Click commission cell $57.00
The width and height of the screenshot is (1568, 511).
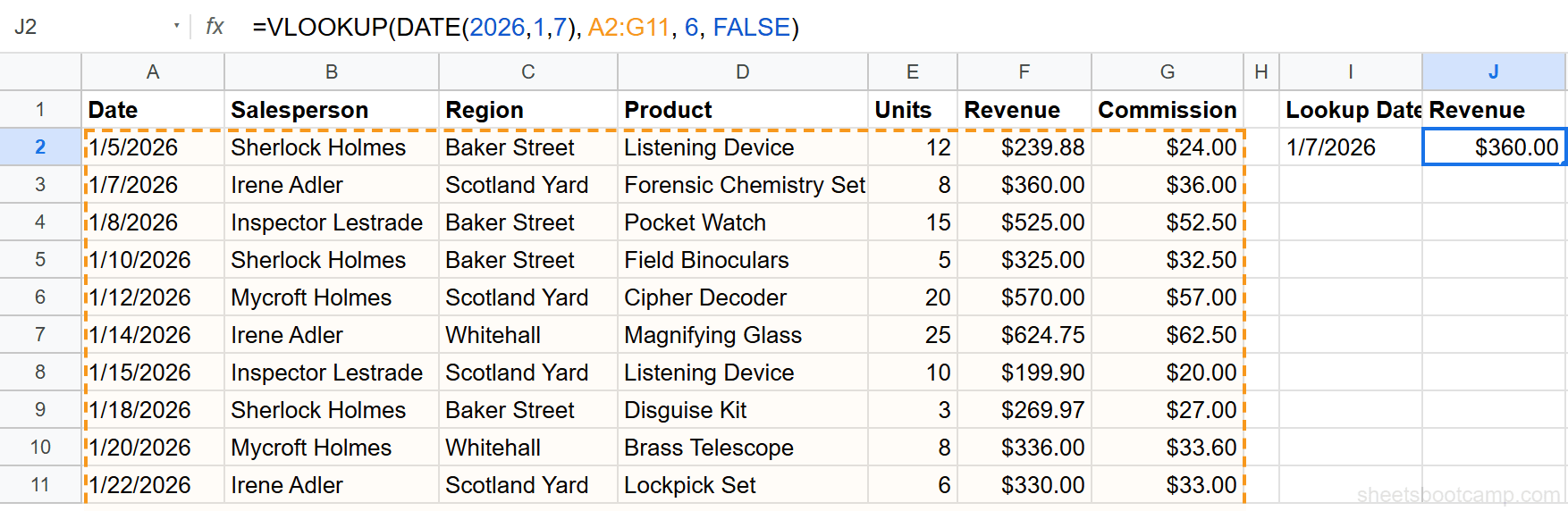click(1168, 297)
